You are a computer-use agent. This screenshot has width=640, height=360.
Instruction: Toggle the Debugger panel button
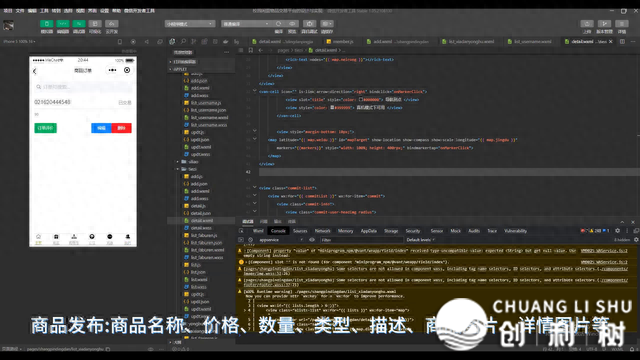click(x=79, y=24)
